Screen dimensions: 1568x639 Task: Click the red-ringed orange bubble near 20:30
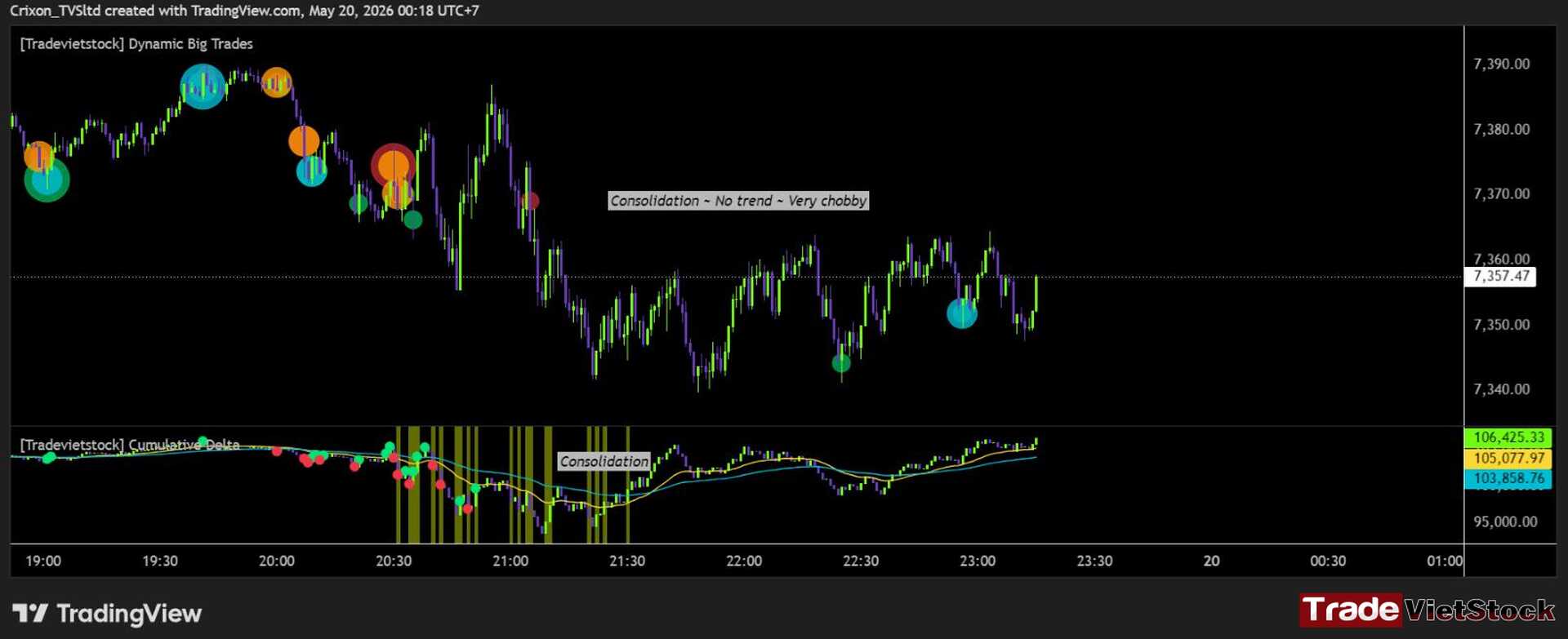pyautogui.click(x=394, y=166)
